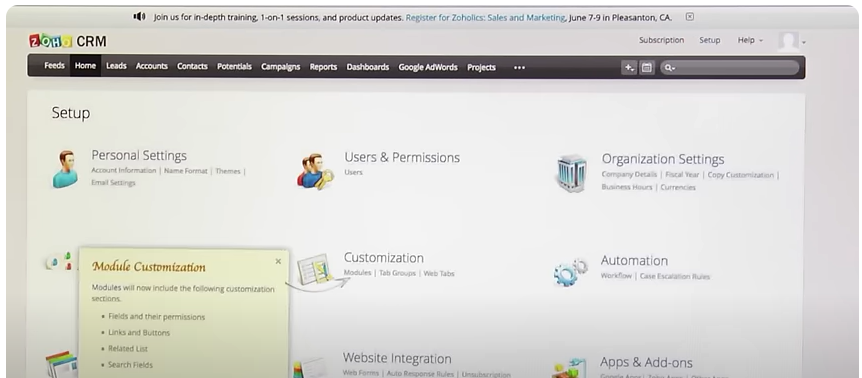The width and height of the screenshot is (862, 378).
Task: Open Users & Permissions heading
Action: pyautogui.click(x=402, y=158)
